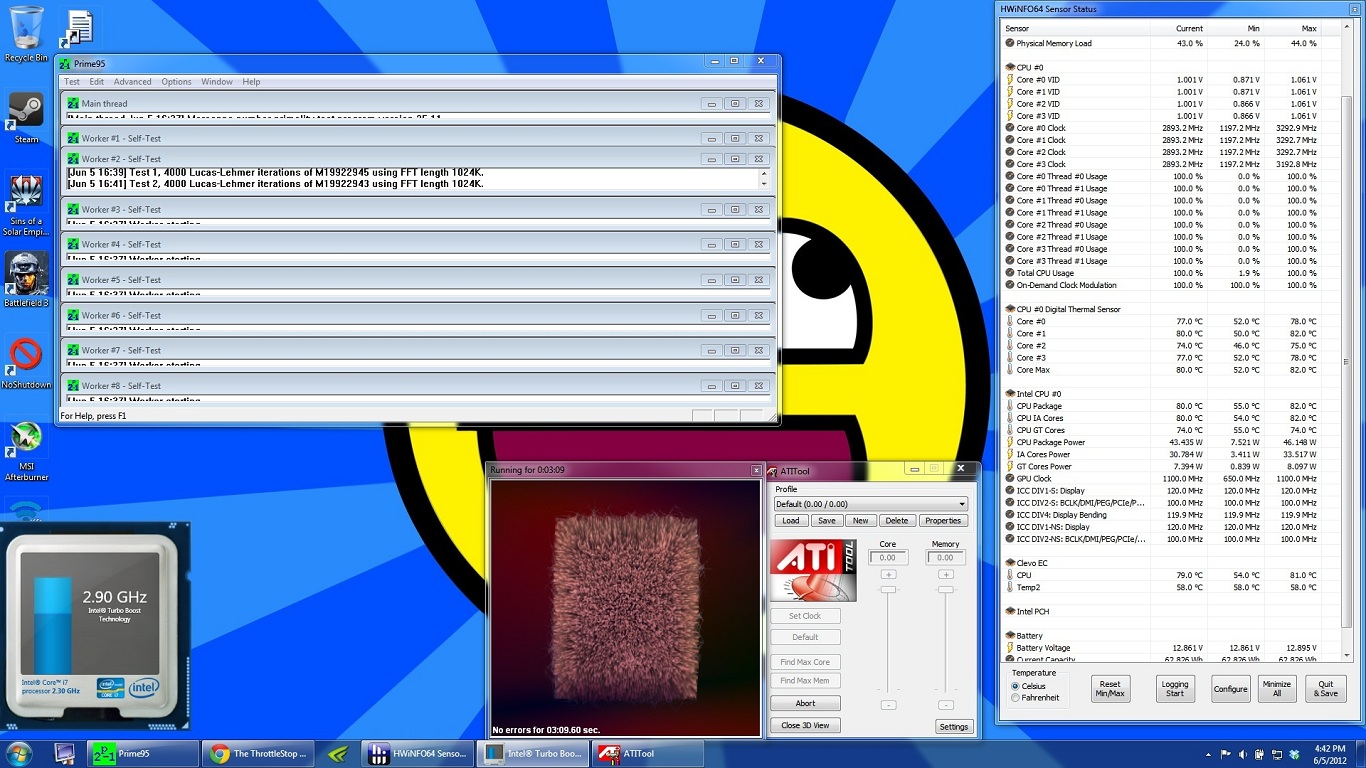Screen dimensions: 1366x768
Task: Launch Steam from the desktop
Action: tap(26, 117)
